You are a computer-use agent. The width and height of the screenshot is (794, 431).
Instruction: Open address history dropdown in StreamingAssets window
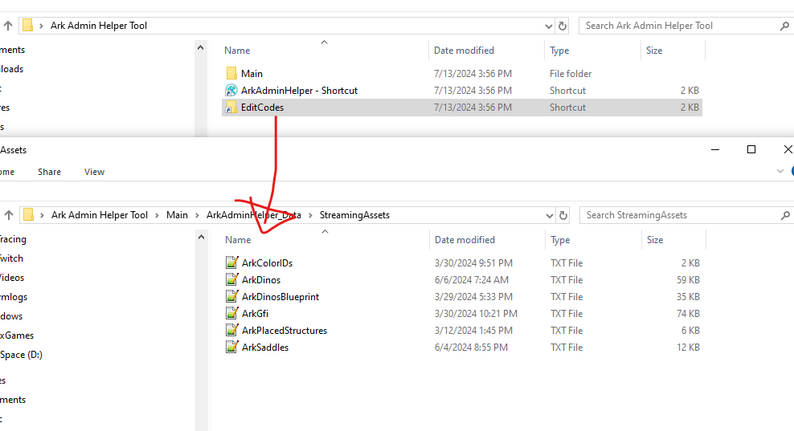(549, 215)
